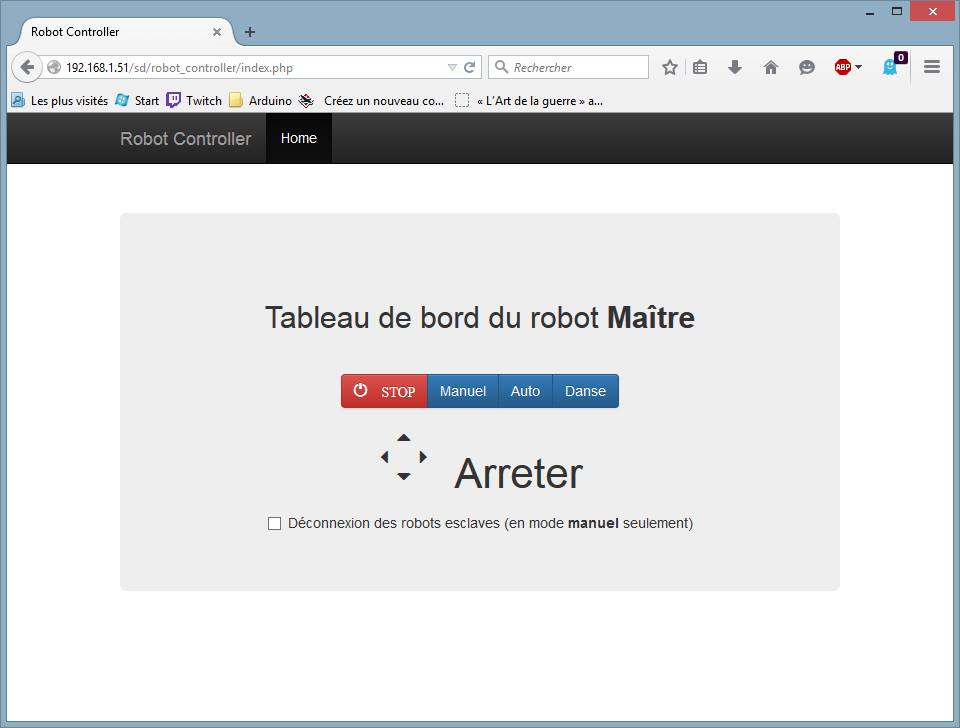Switch to the Robot Controller browser tab
960x728 pixels.
110,31
